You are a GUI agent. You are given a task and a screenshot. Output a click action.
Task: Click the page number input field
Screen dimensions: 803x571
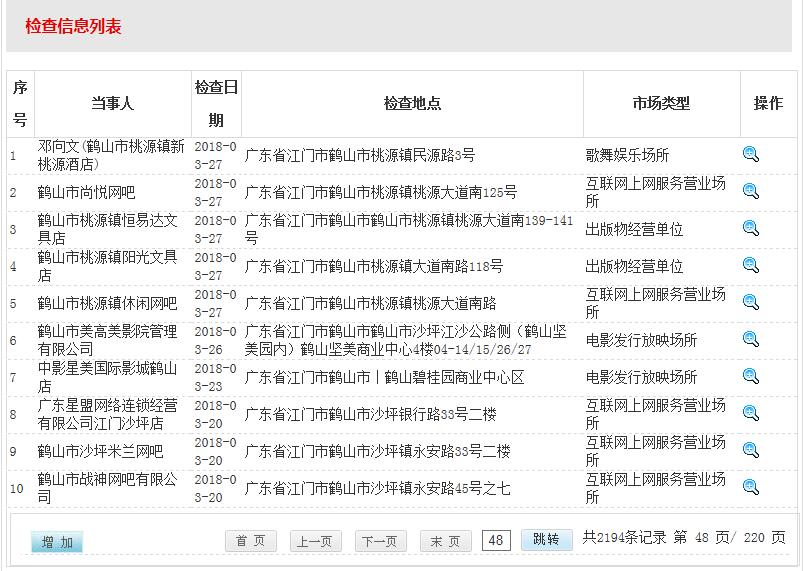[x=496, y=540]
